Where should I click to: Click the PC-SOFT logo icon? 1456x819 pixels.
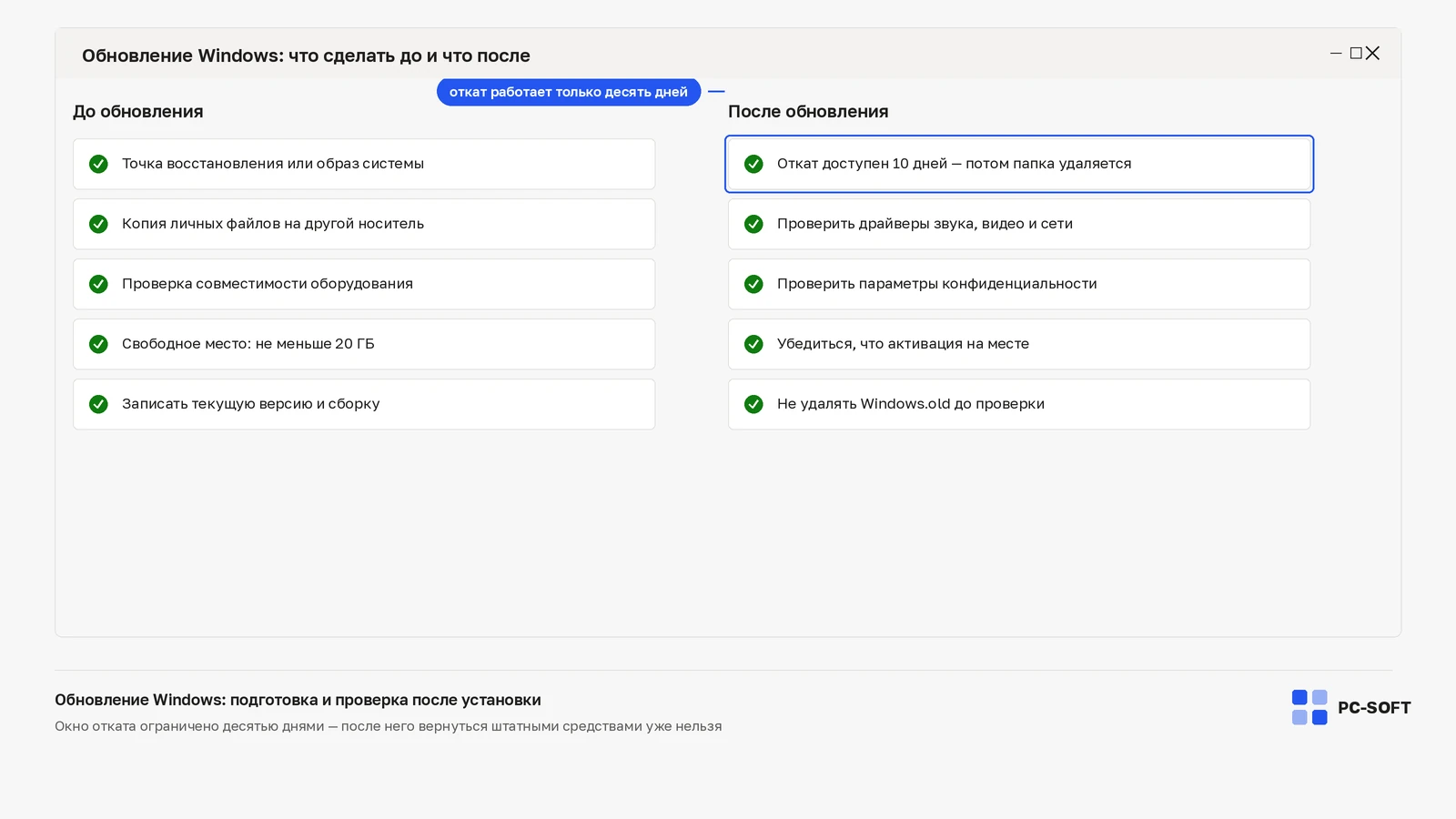click(1309, 707)
